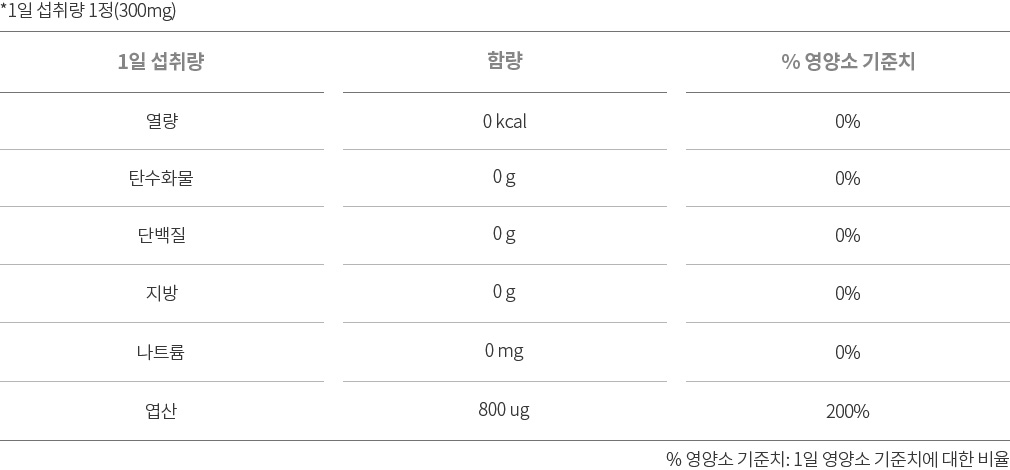The width and height of the screenshot is (1010, 470).
Task: Click the 영양소 기준치 footnote text
Action: click(x=837, y=458)
